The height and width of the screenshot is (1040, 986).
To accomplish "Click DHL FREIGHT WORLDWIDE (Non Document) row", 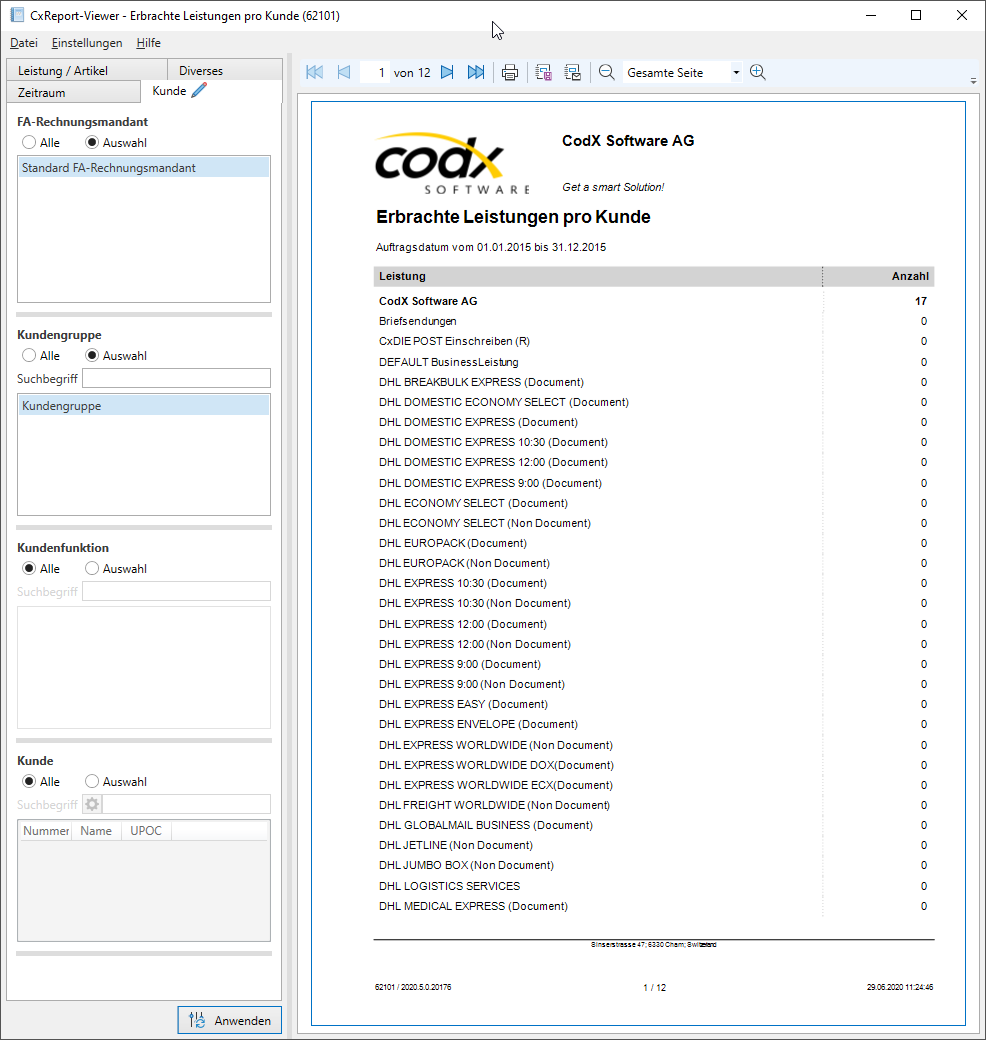I will [x=653, y=805].
